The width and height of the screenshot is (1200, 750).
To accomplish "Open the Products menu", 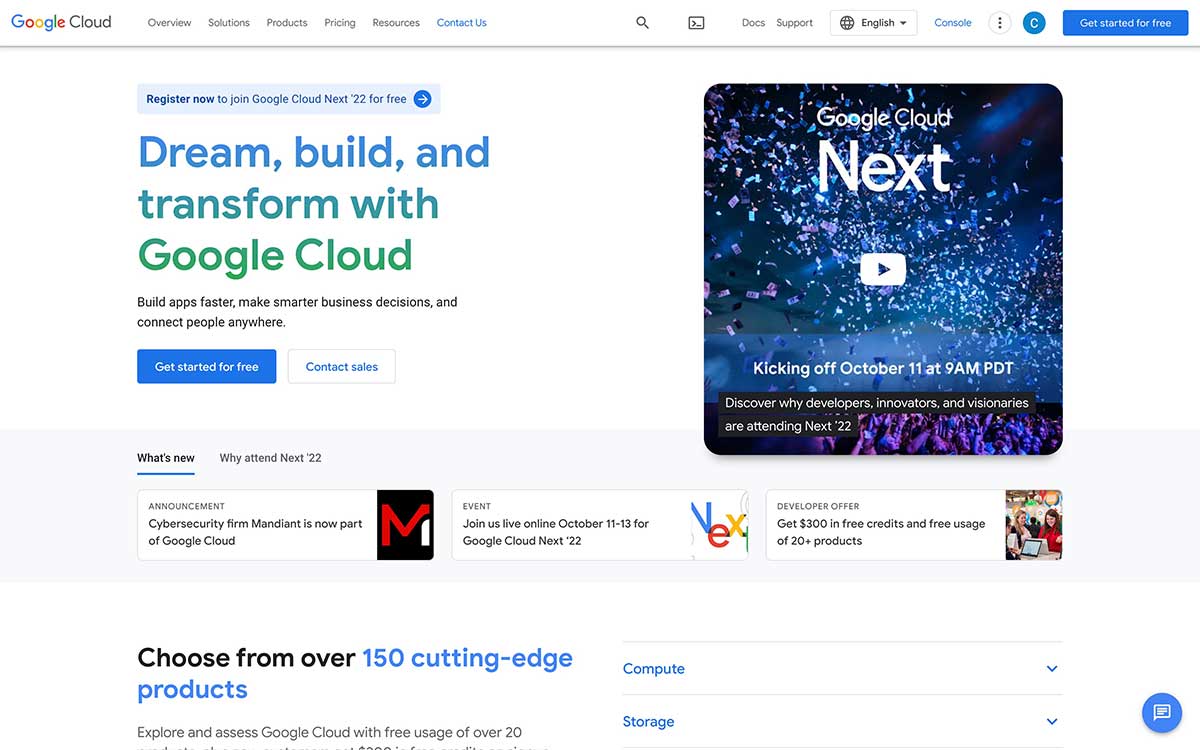I will point(287,22).
